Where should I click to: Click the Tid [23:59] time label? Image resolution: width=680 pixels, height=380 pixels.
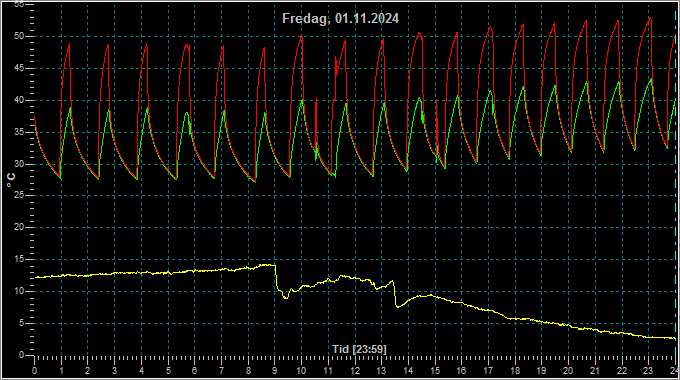[x=359, y=349]
